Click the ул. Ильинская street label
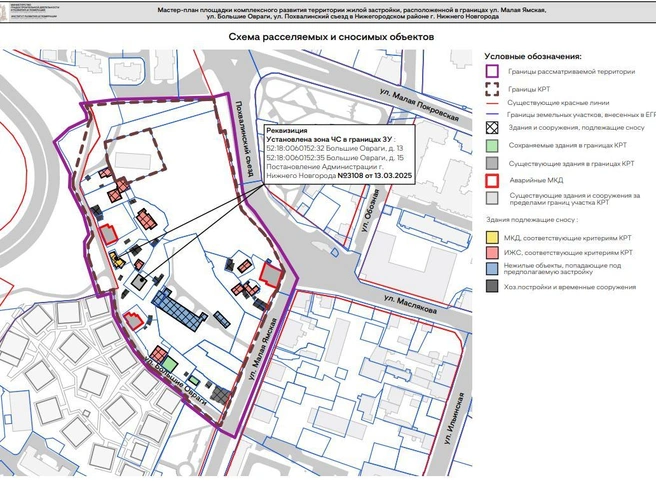Screen dimensions: 656x492 [x=454, y=418]
